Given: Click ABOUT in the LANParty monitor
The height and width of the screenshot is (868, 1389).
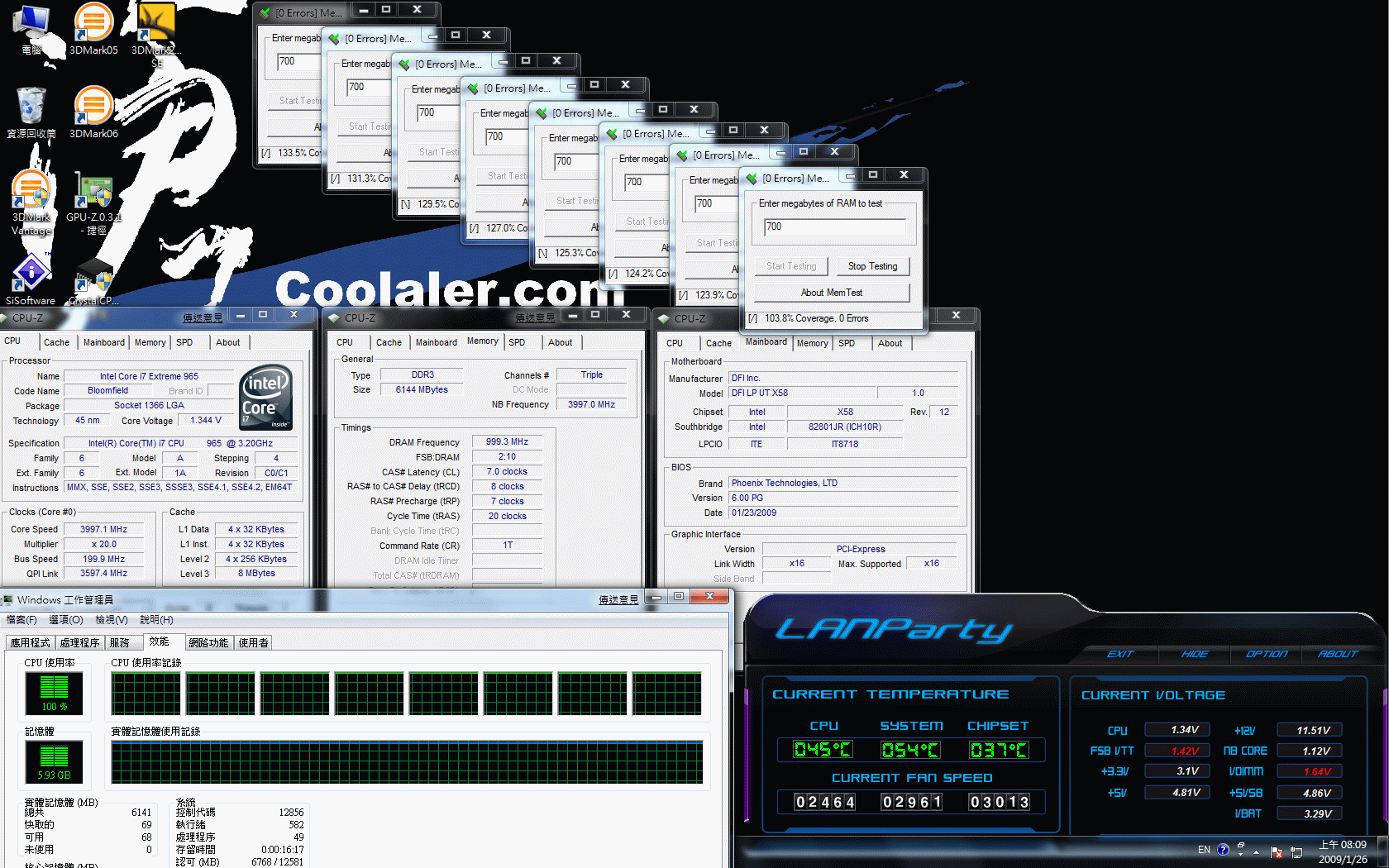Looking at the screenshot, I should (1338, 654).
